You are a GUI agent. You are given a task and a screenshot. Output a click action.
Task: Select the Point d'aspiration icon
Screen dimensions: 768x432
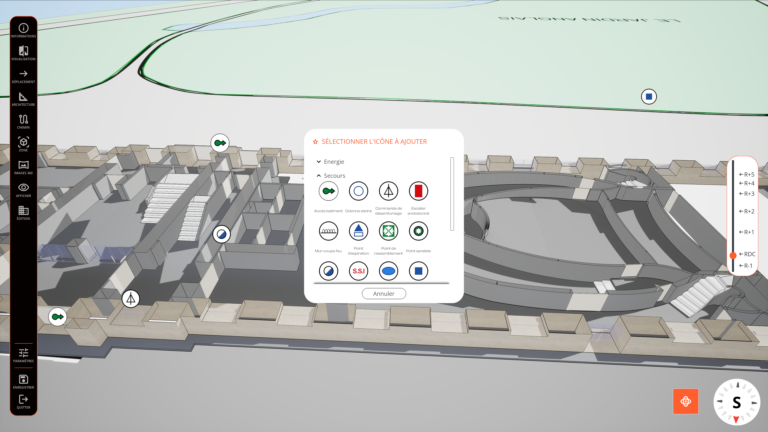(358, 231)
